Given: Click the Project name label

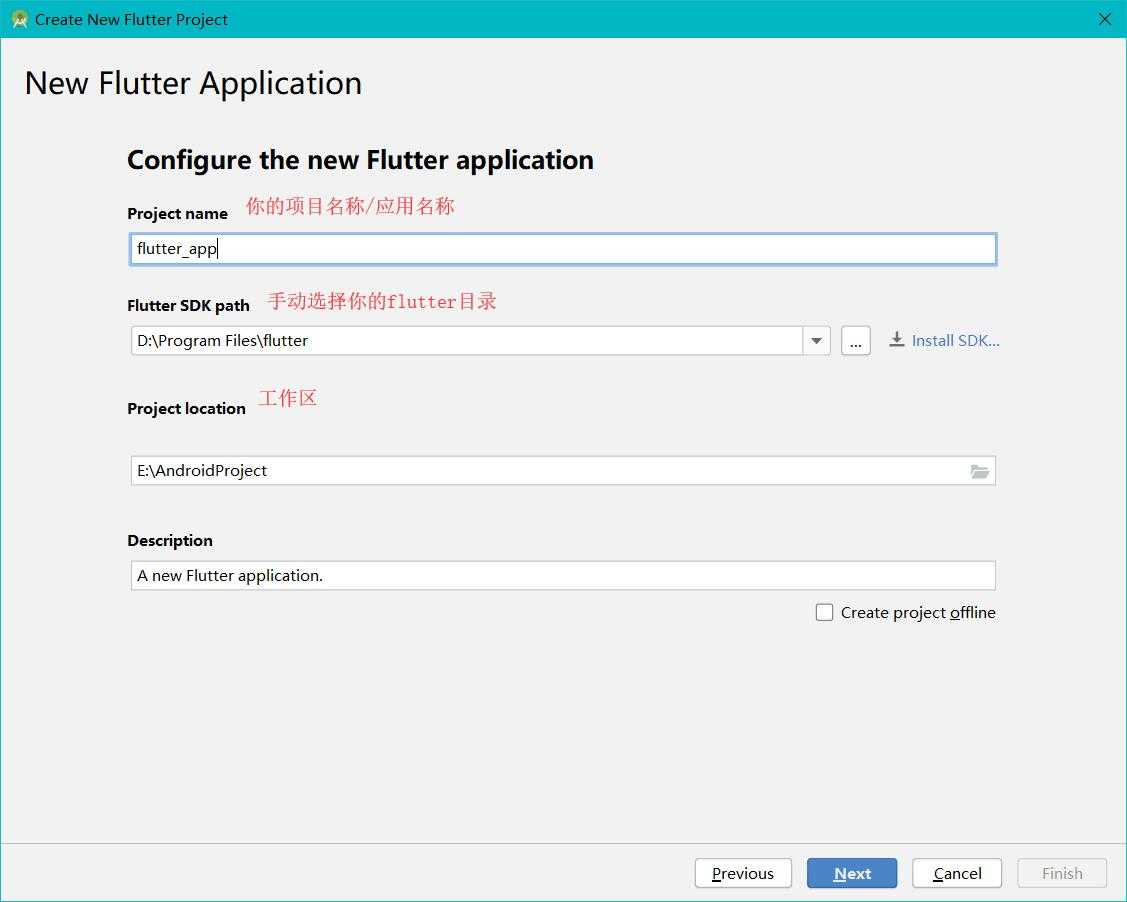Looking at the screenshot, I should tap(178, 213).
